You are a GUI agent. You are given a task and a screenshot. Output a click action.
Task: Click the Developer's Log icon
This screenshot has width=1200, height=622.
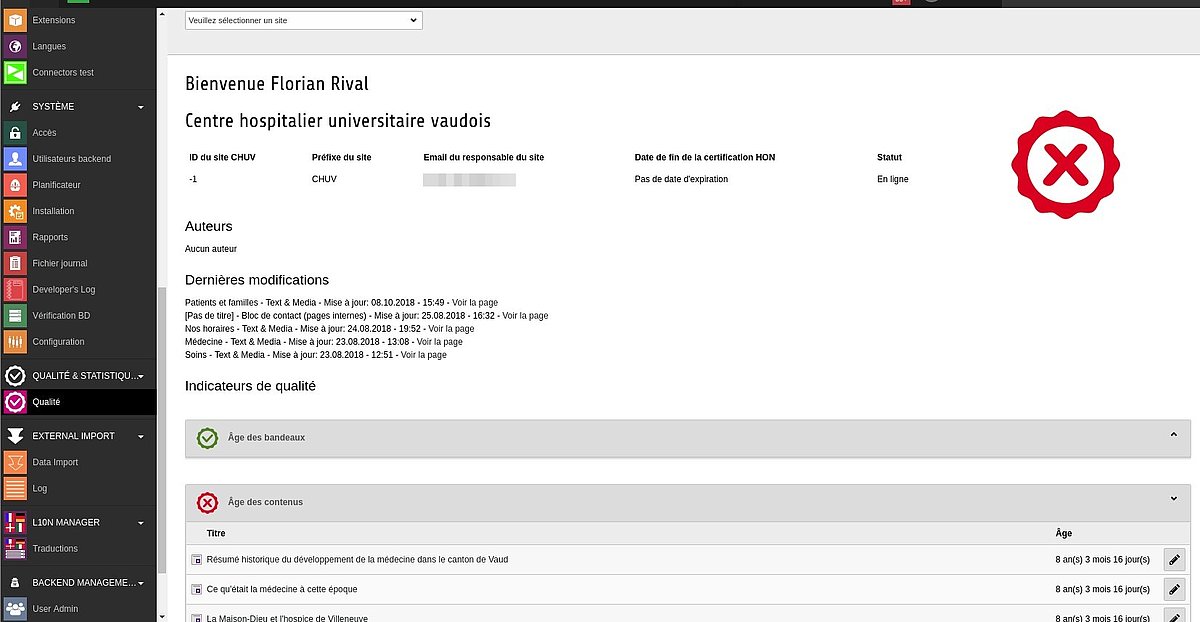pyautogui.click(x=14, y=289)
